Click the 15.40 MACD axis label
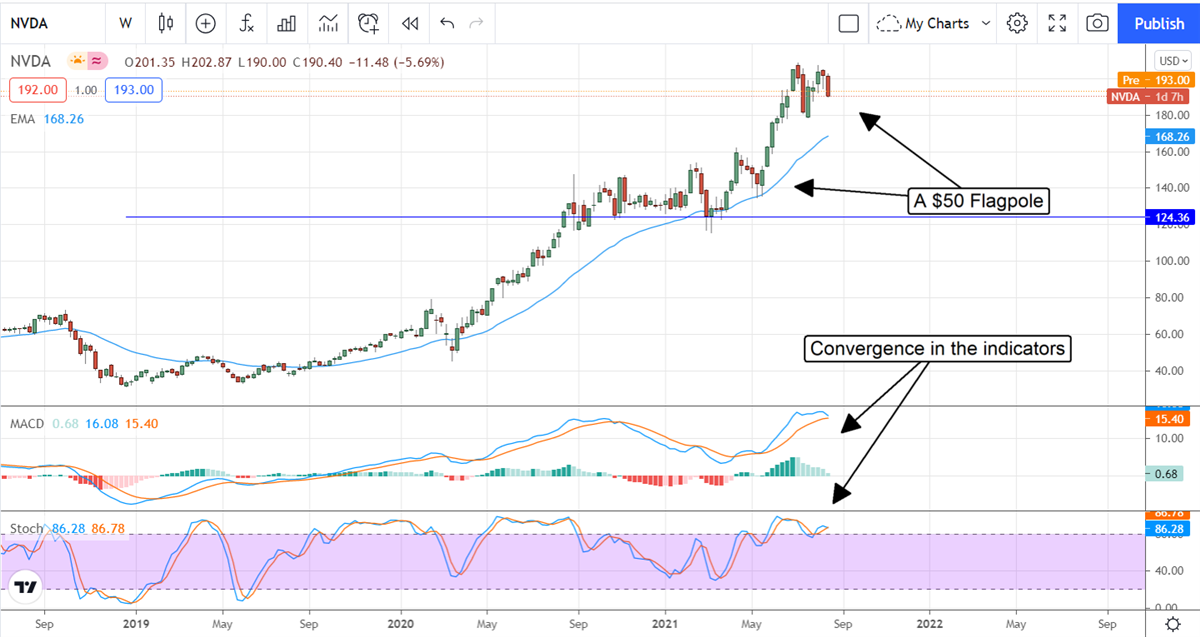 tap(1168, 417)
